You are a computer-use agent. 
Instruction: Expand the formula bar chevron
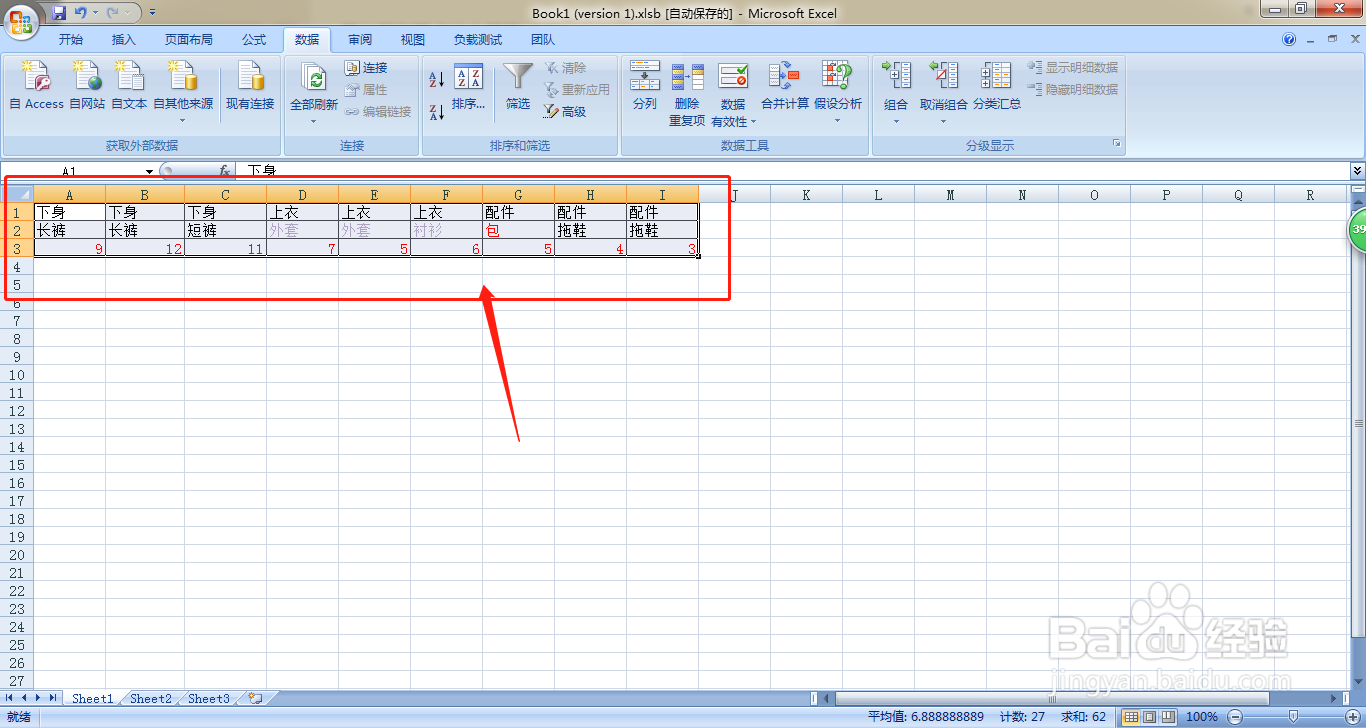pos(1357,171)
